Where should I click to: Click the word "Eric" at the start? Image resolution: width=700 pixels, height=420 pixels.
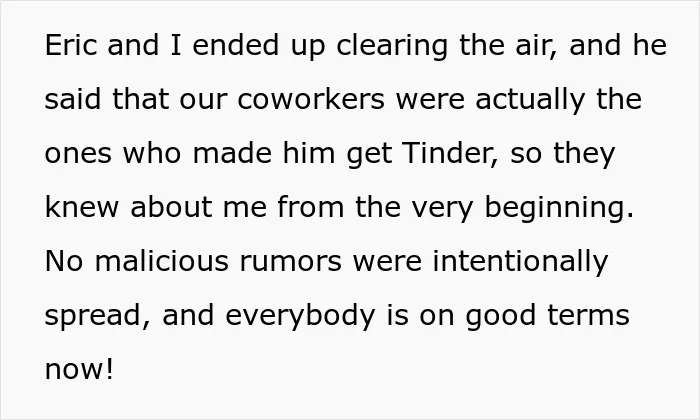[x=71, y=45]
